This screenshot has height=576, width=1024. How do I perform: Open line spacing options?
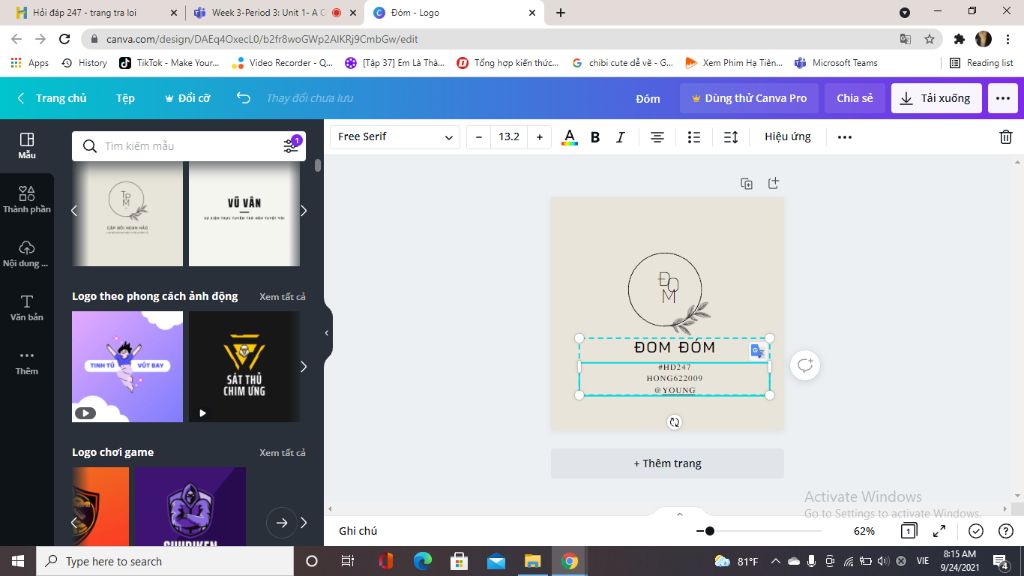[x=731, y=136]
